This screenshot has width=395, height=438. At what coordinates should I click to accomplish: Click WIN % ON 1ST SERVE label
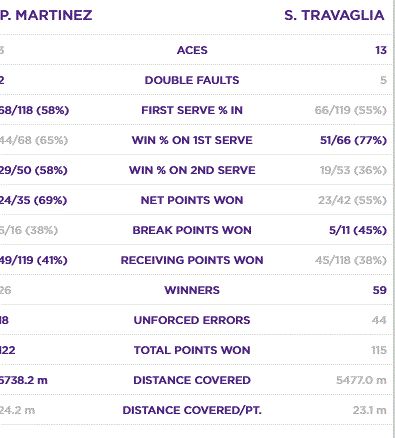pos(192,140)
